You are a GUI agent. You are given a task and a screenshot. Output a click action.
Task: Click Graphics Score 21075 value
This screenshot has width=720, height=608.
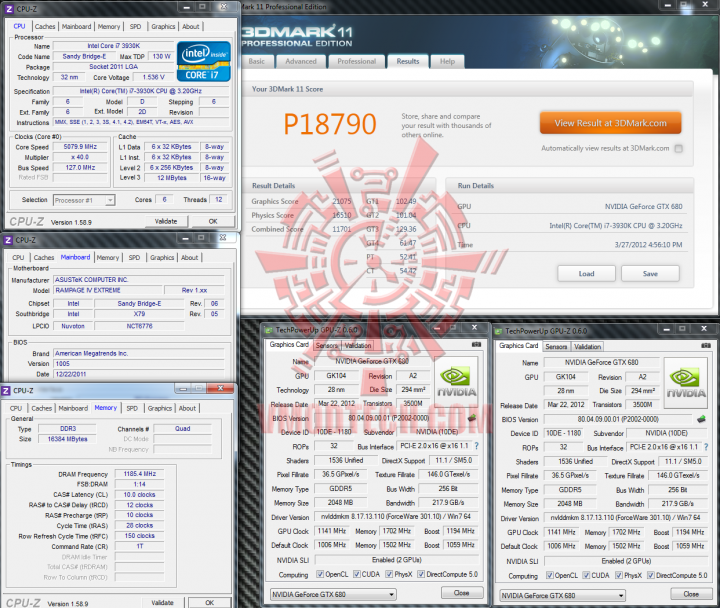tap(342, 201)
